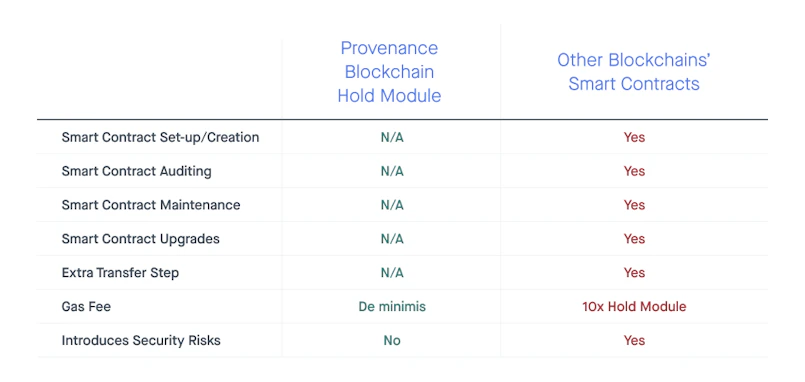This screenshot has width=805, height=382.
Task: Click N/A in the Set-up/Creation row
Action: (x=392, y=138)
